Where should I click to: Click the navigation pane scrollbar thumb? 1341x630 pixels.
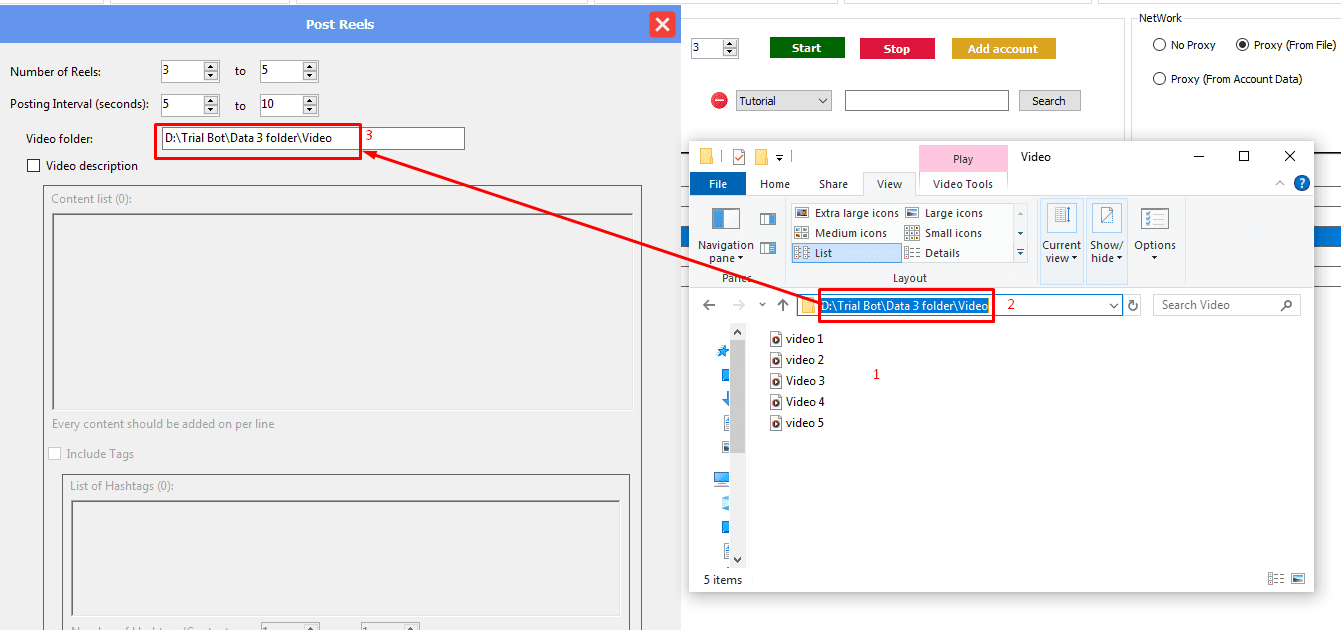click(738, 396)
